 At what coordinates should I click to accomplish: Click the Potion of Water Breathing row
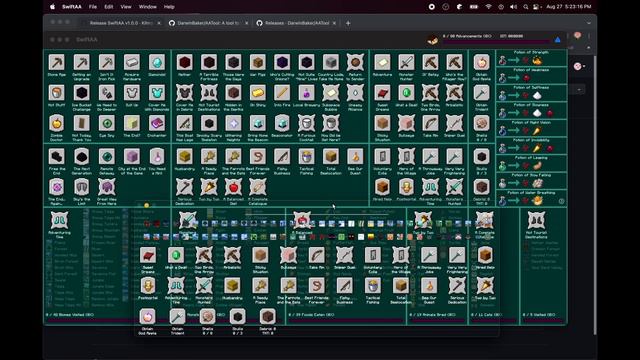531,199
